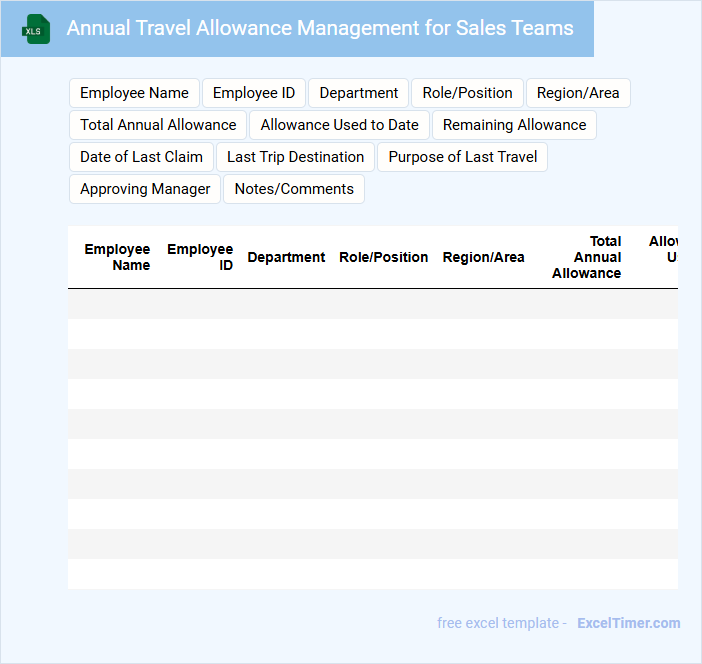Viewport: 702px width, 664px height.
Task: Click the first empty table row
Action: pyautogui.click(x=372, y=304)
